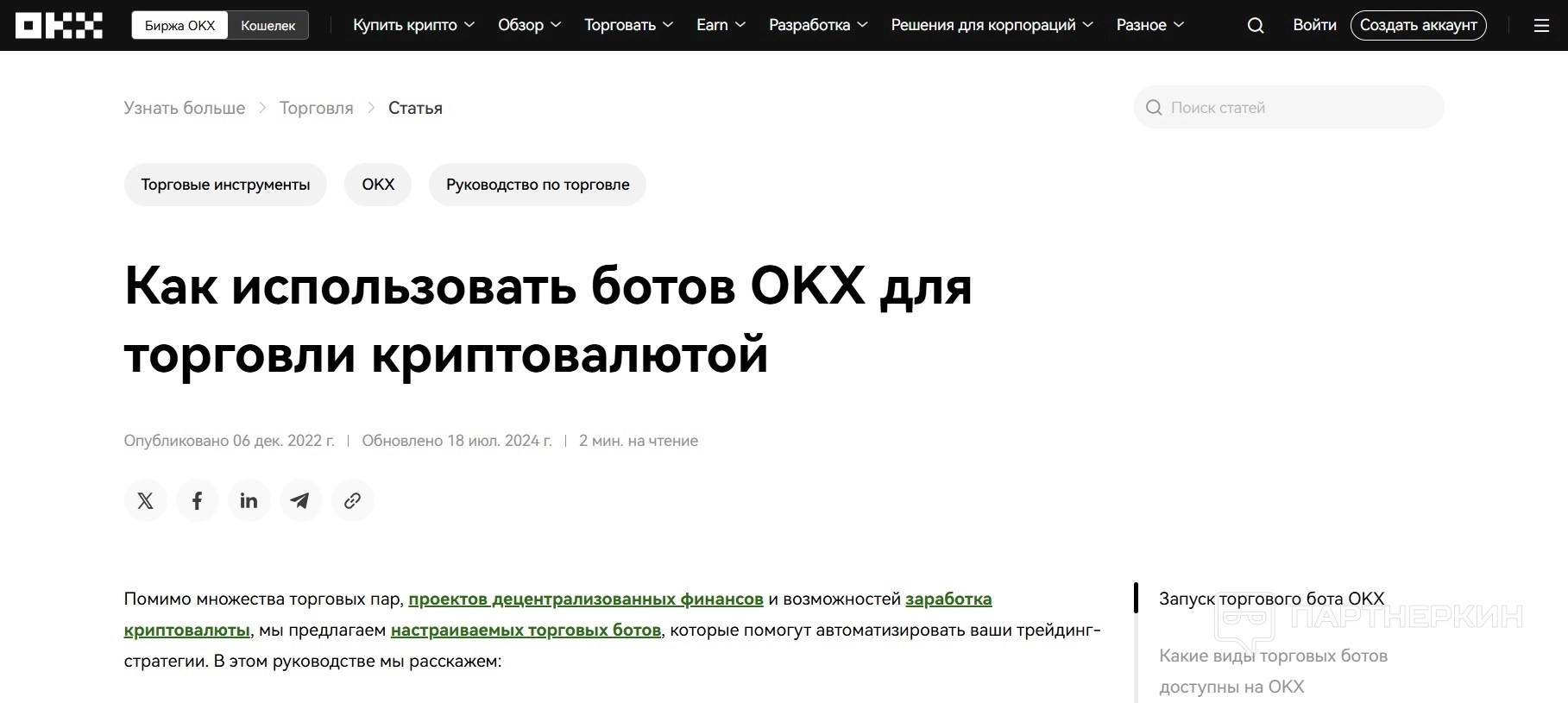Switch to Биржа OKX tab

179,26
